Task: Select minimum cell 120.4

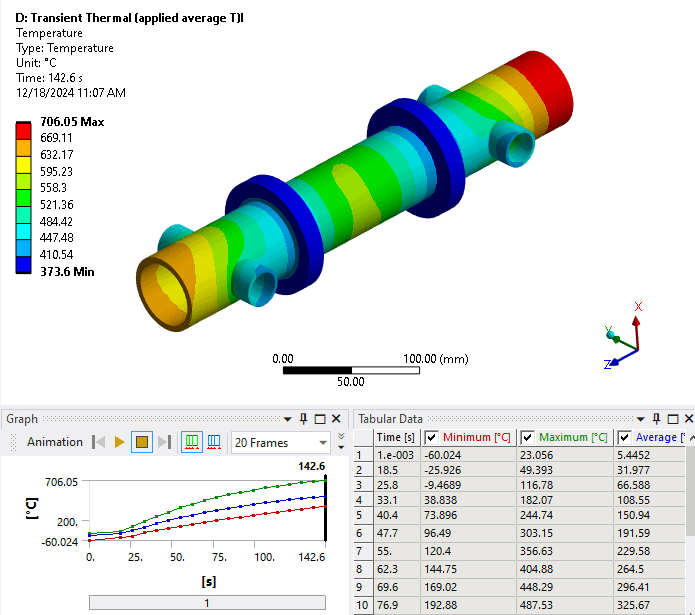Action: tap(469, 551)
